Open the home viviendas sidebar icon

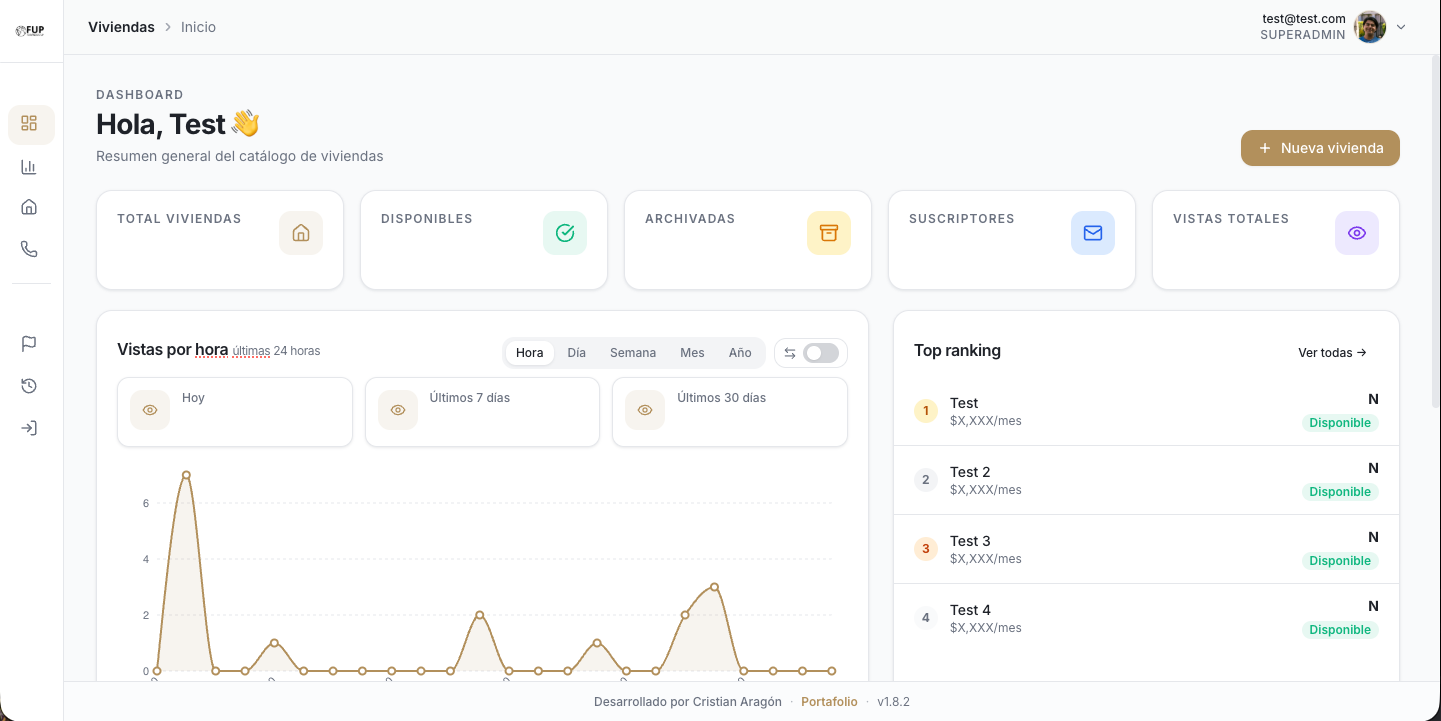(x=29, y=207)
